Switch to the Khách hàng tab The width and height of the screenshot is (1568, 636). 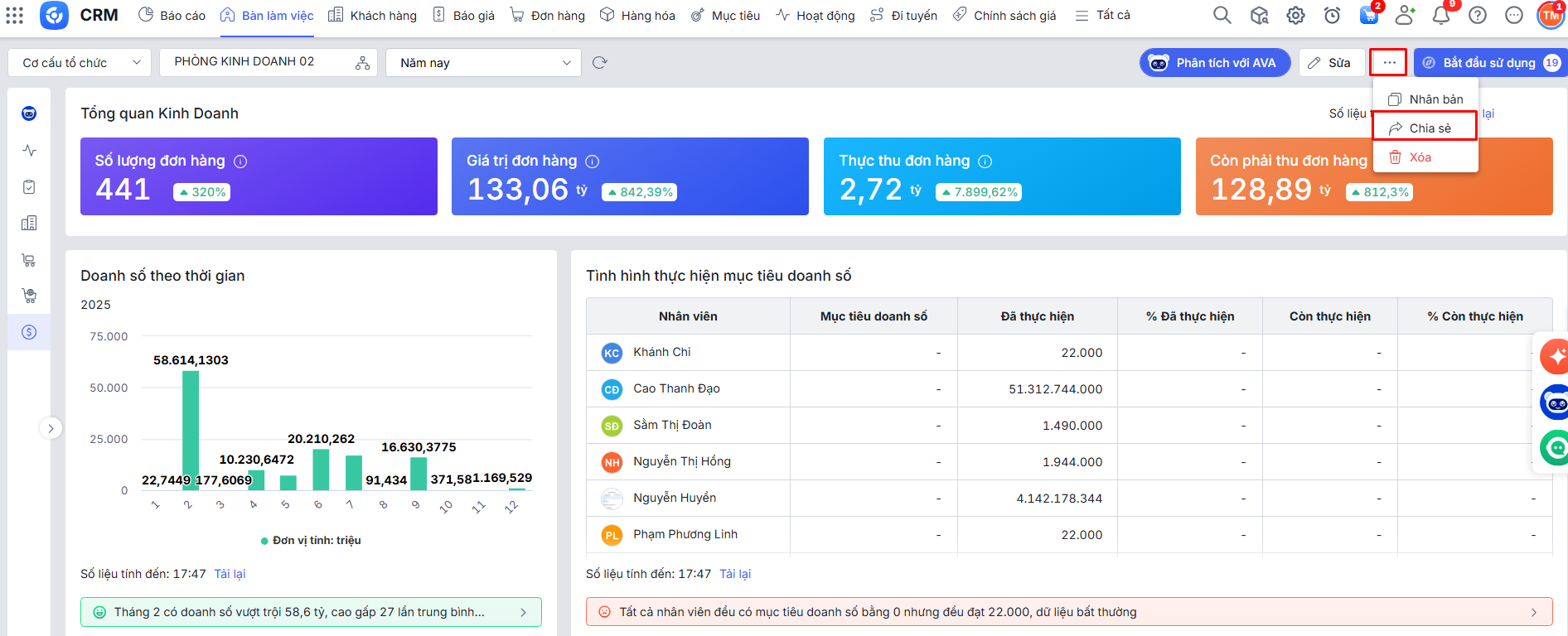373,15
